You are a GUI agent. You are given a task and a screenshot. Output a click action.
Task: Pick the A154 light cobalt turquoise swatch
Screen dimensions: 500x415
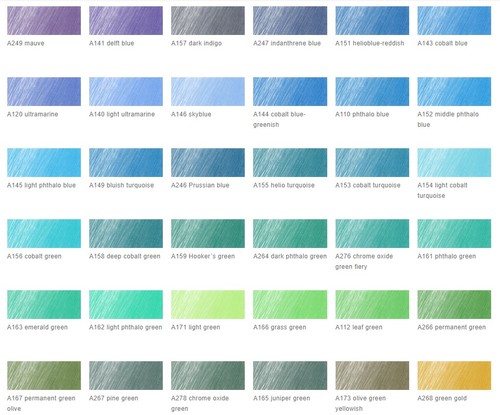tap(454, 162)
